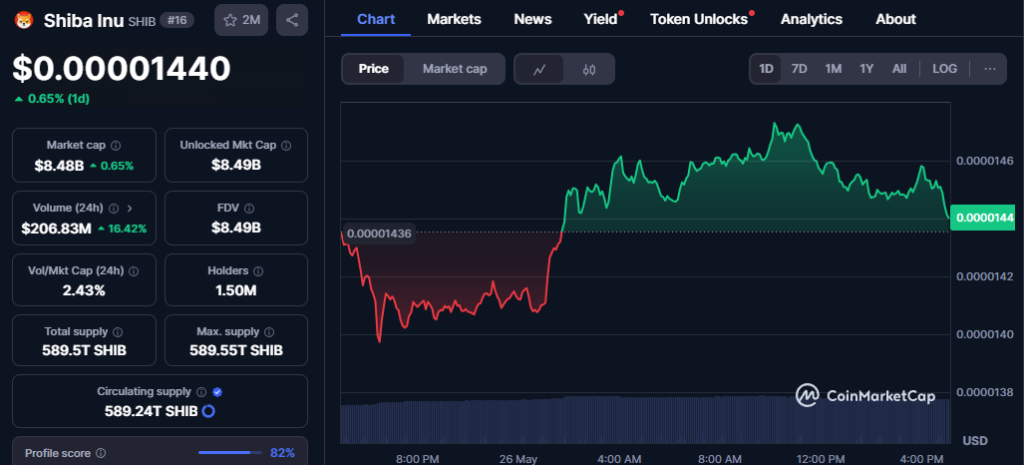
Task: Click Max. supply info icon
Action: point(269,332)
